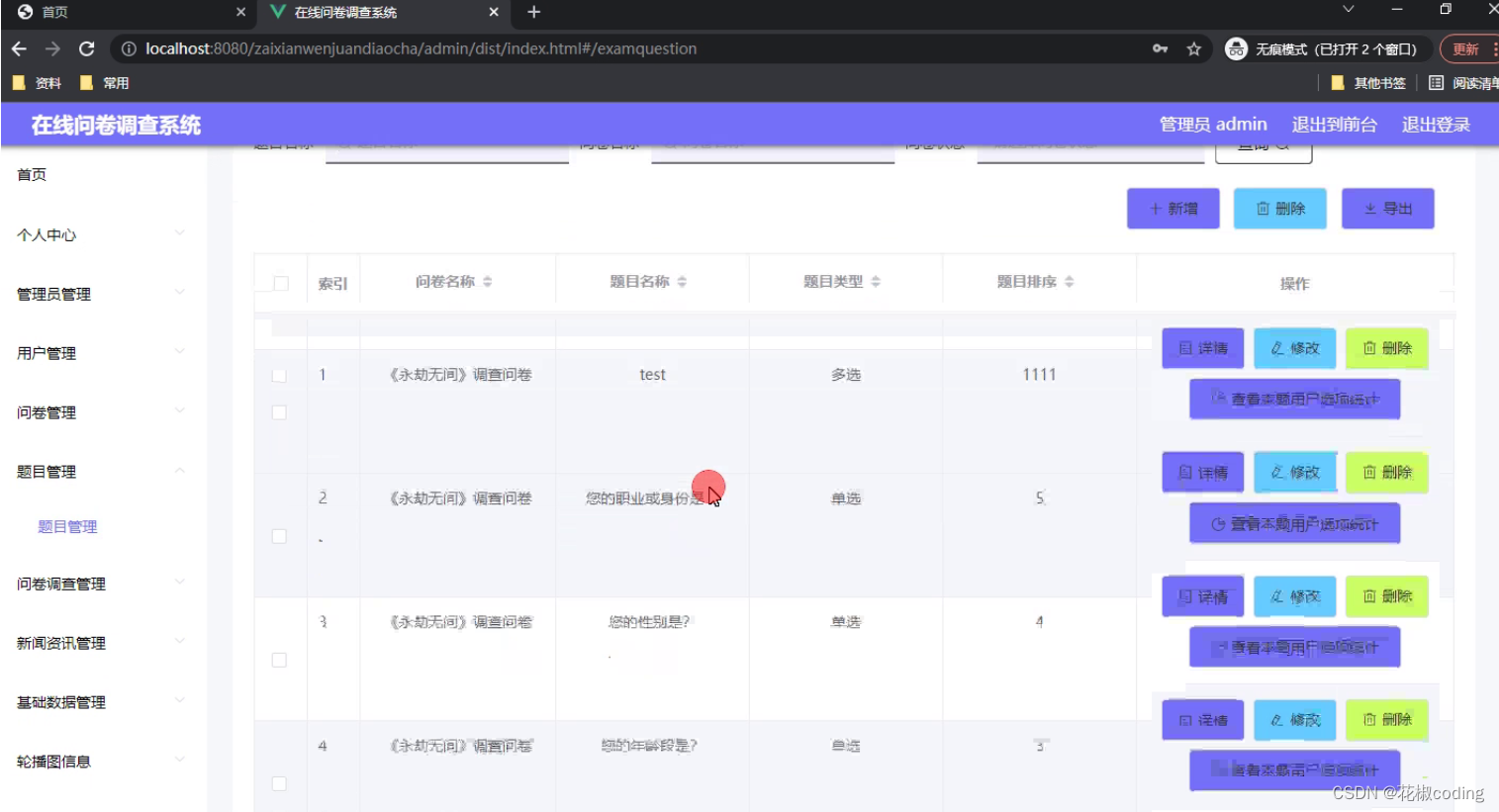Click the browser refresh icon
Viewport: 1499px width, 812px height.
87,47
